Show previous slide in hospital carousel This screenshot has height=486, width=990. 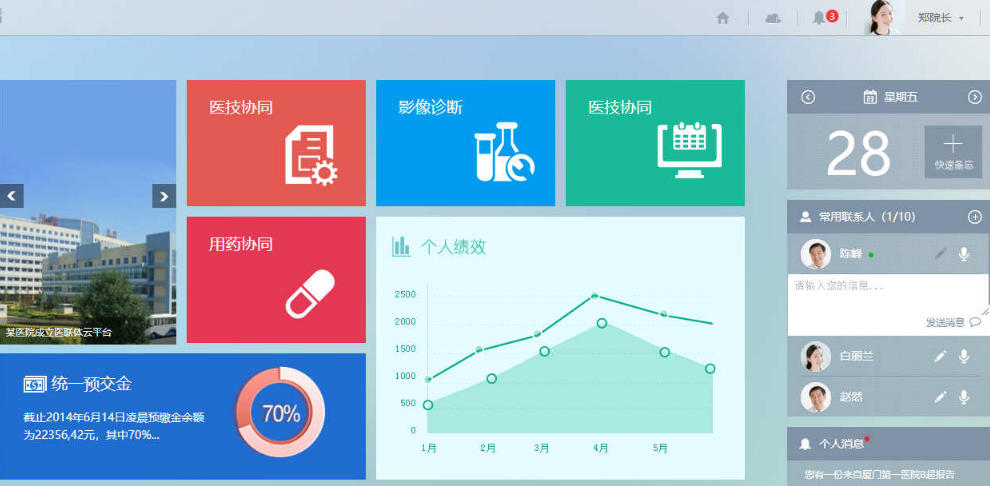11,196
